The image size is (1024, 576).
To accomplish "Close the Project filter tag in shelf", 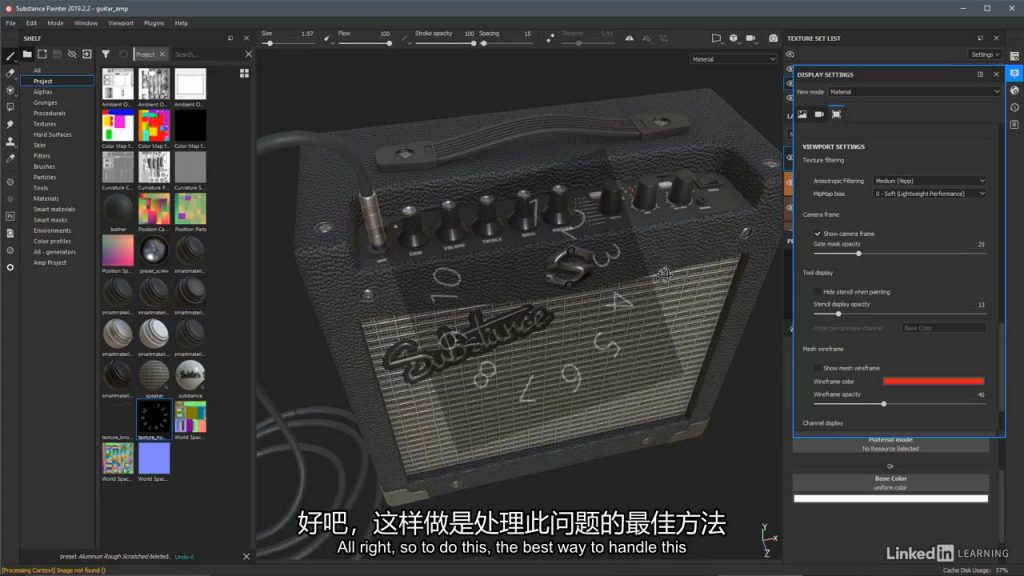I will pyautogui.click(x=163, y=54).
